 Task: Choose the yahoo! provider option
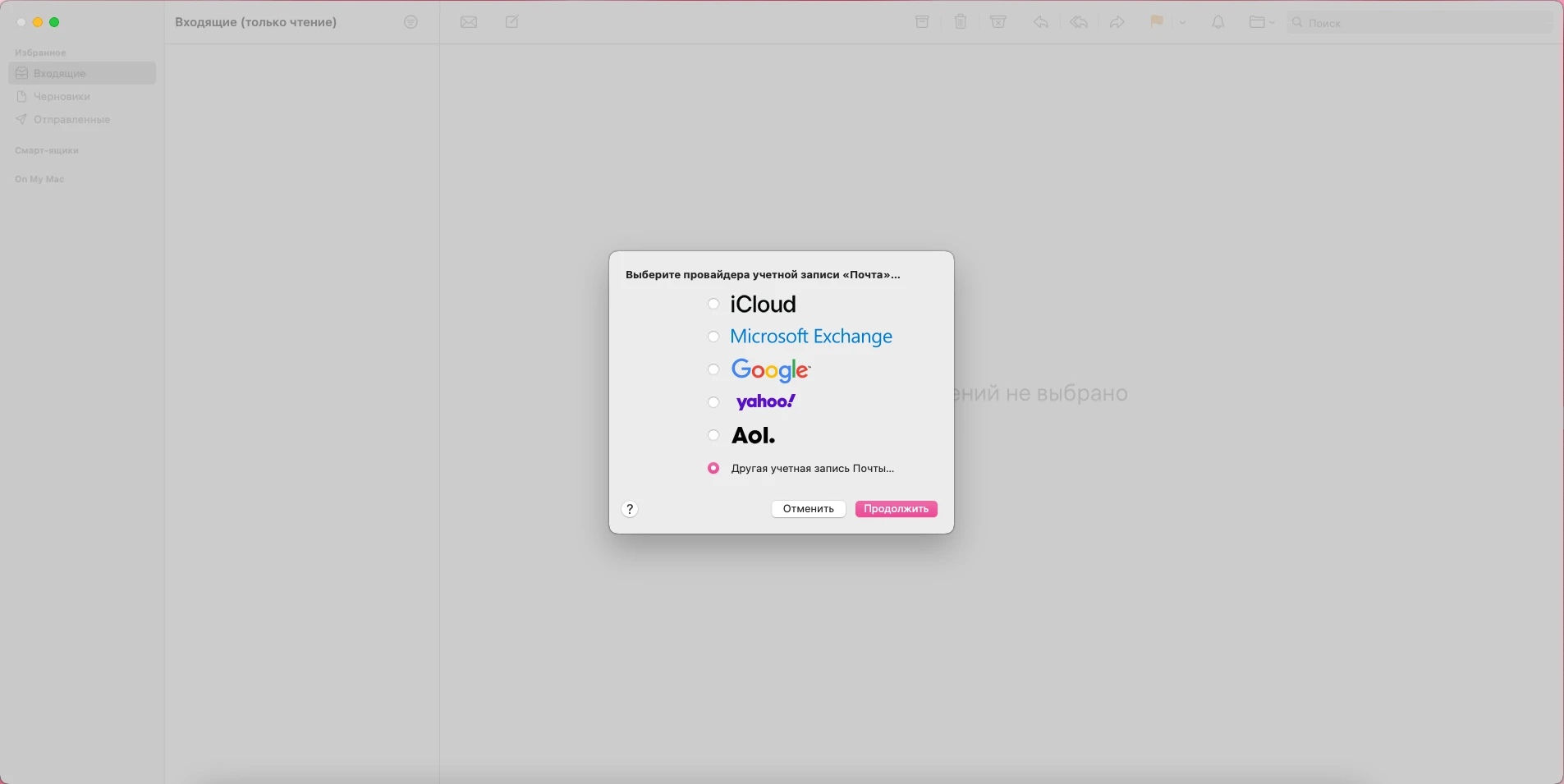(x=713, y=402)
